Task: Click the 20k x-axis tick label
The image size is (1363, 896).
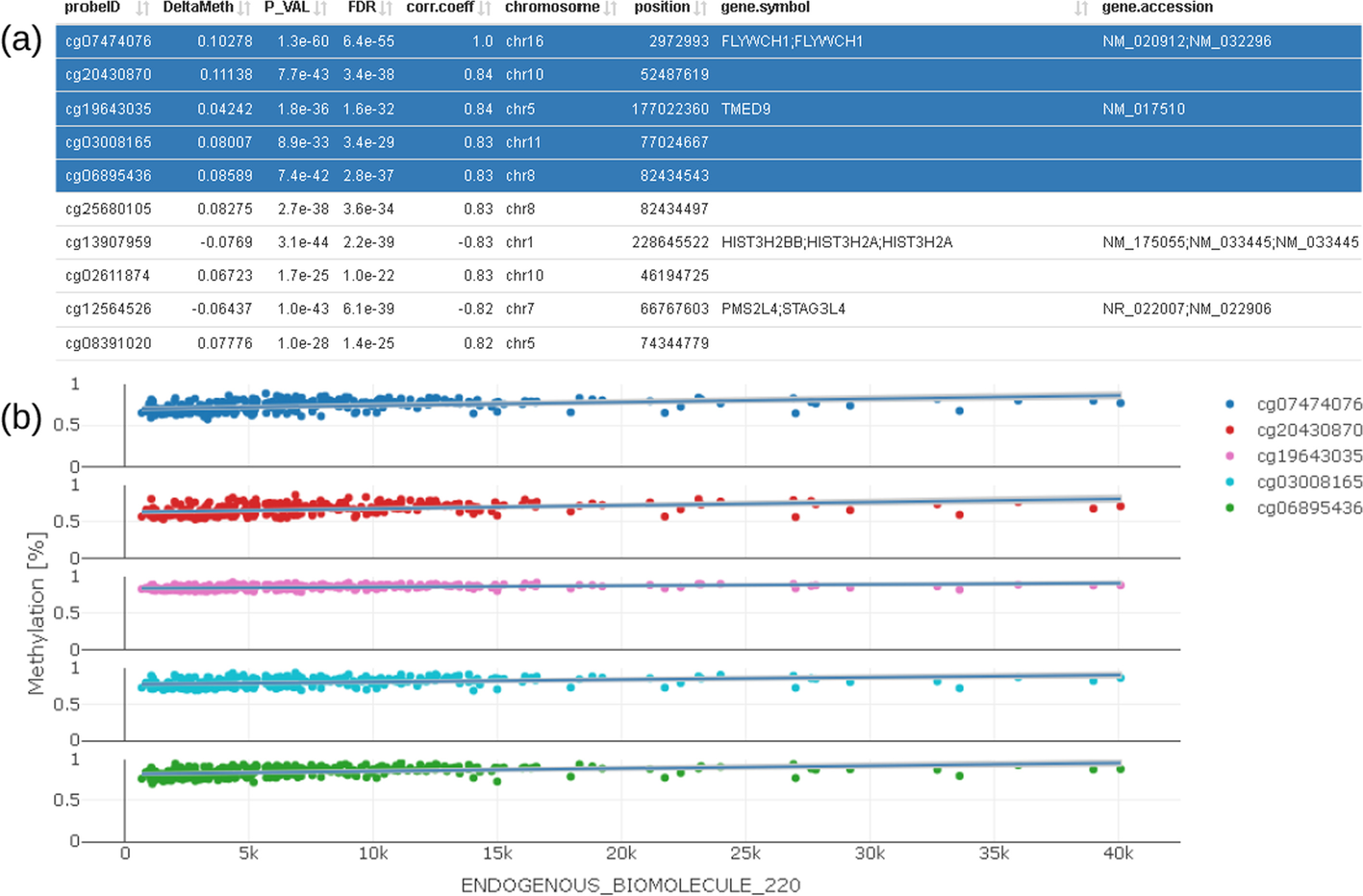Action: click(620, 854)
